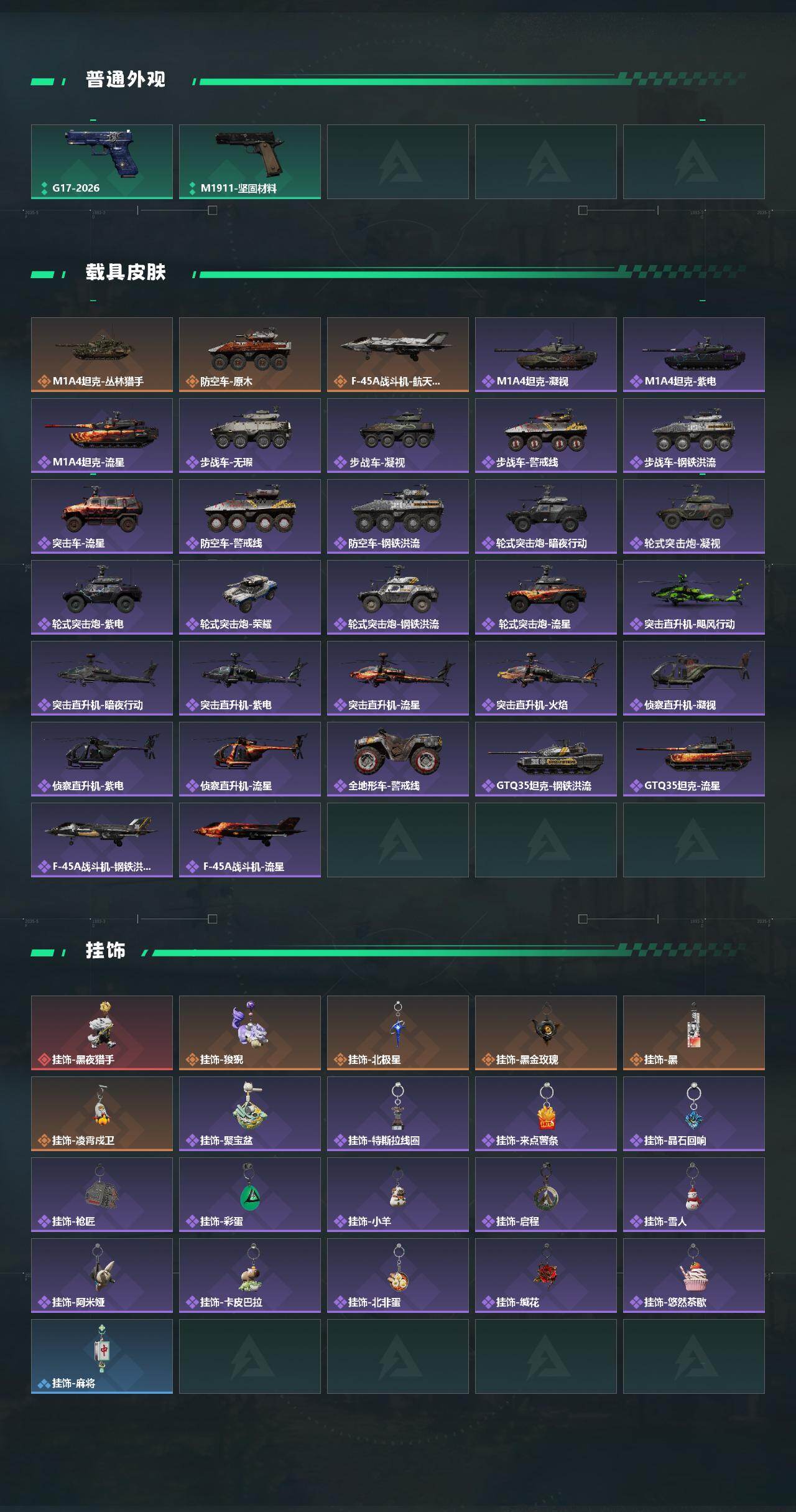Open the 挂饰-黑夜猎手 charm
The image size is (796, 1512).
[102, 1033]
